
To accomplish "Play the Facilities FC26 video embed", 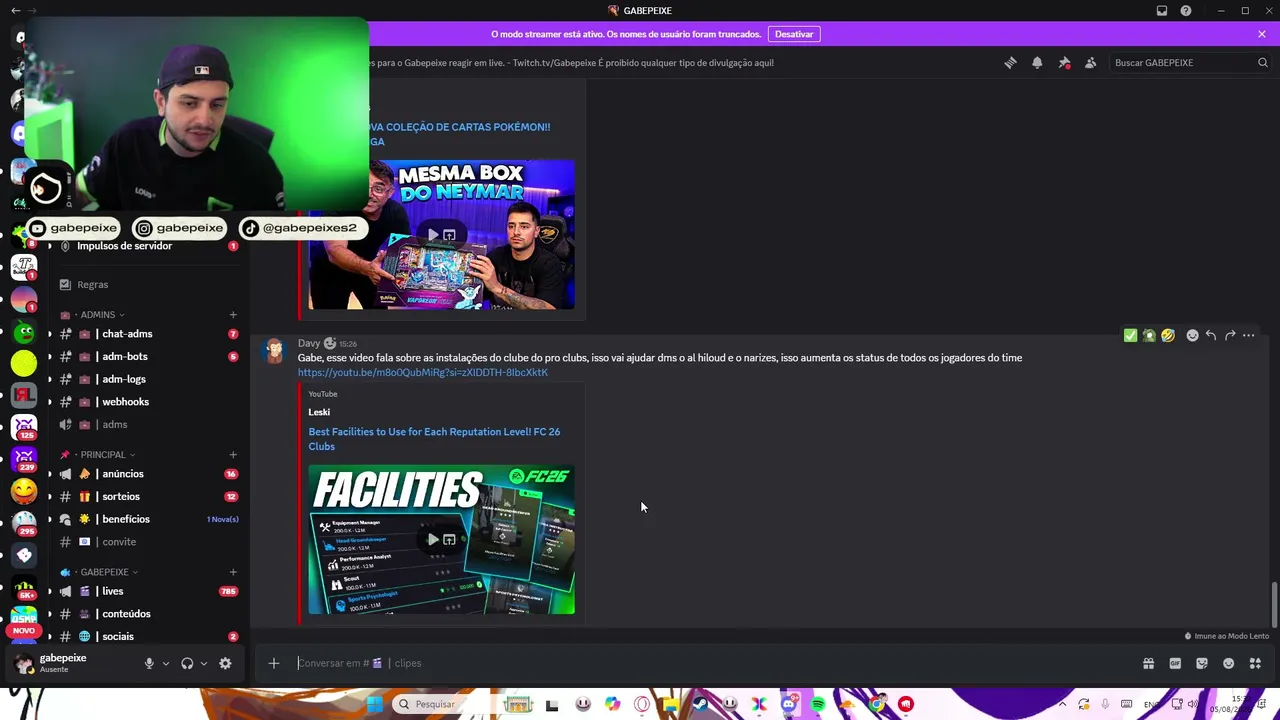I will click(x=433, y=539).
